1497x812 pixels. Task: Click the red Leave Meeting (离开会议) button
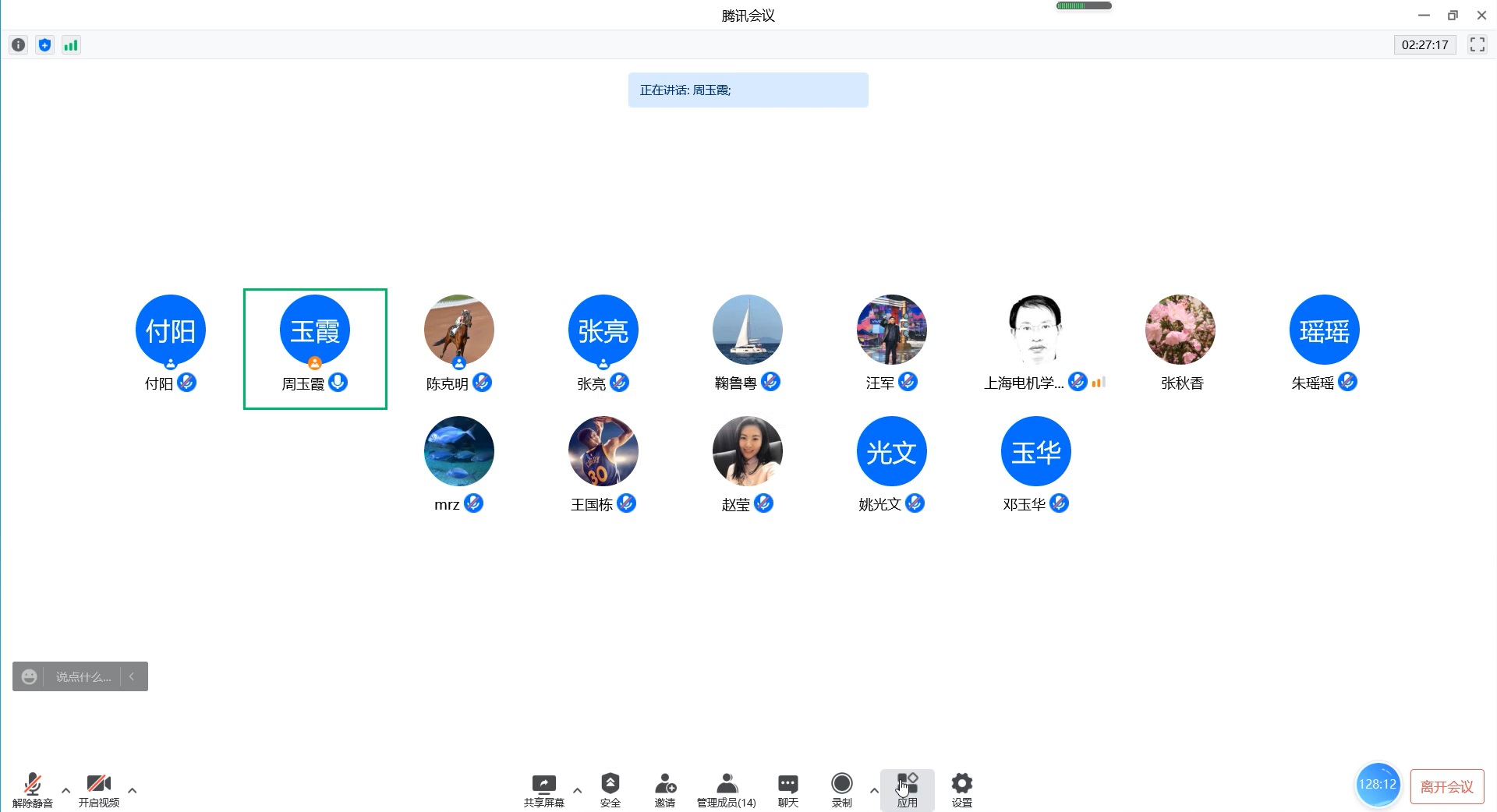(1446, 786)
